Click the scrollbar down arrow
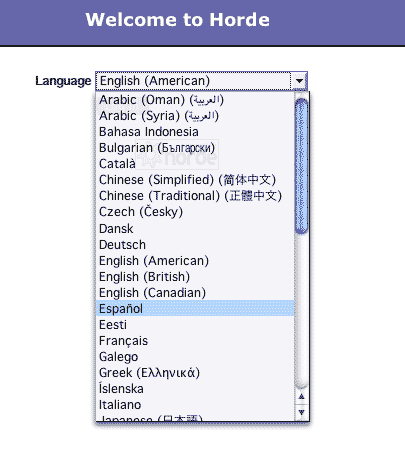 click(x=301, y=413)
